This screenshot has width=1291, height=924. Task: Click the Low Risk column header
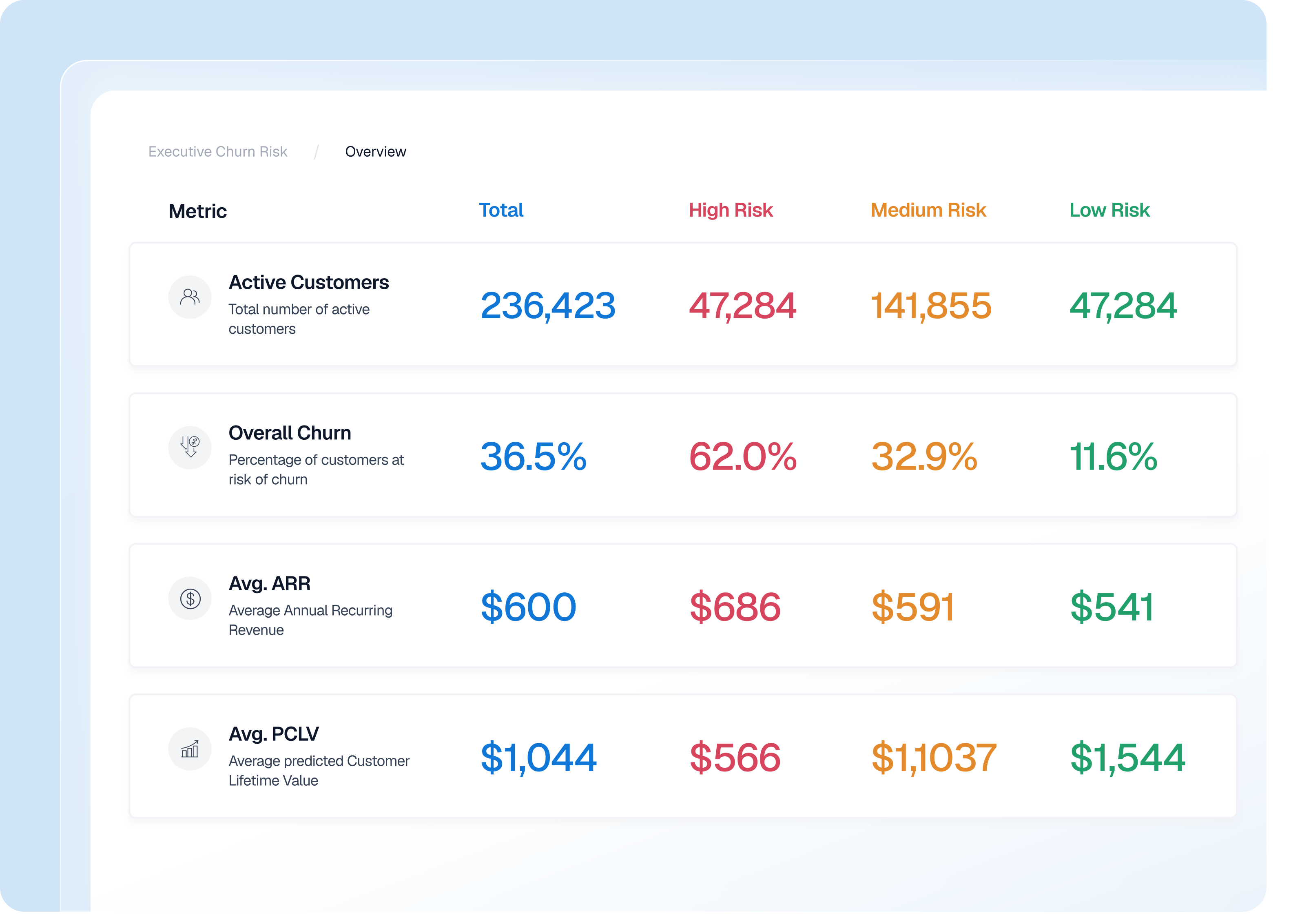tap(1109, 210)
